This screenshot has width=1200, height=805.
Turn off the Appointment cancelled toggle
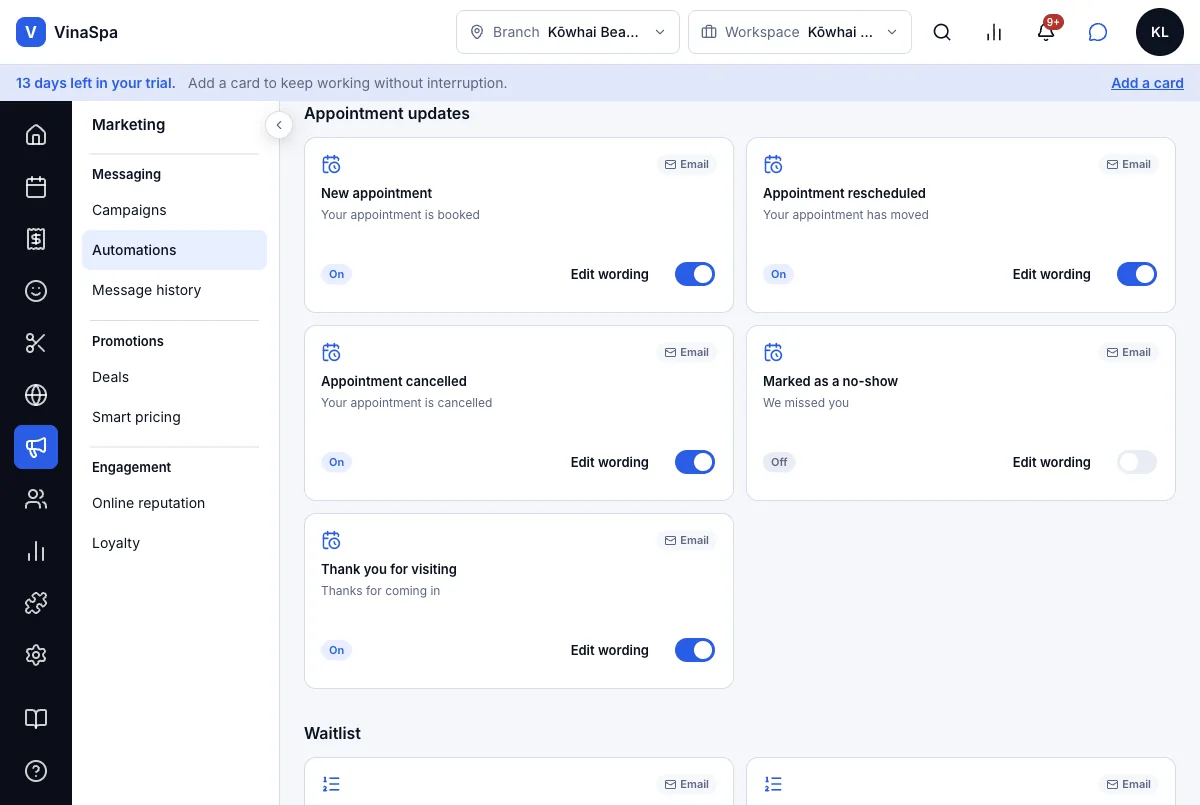[695, 462]
